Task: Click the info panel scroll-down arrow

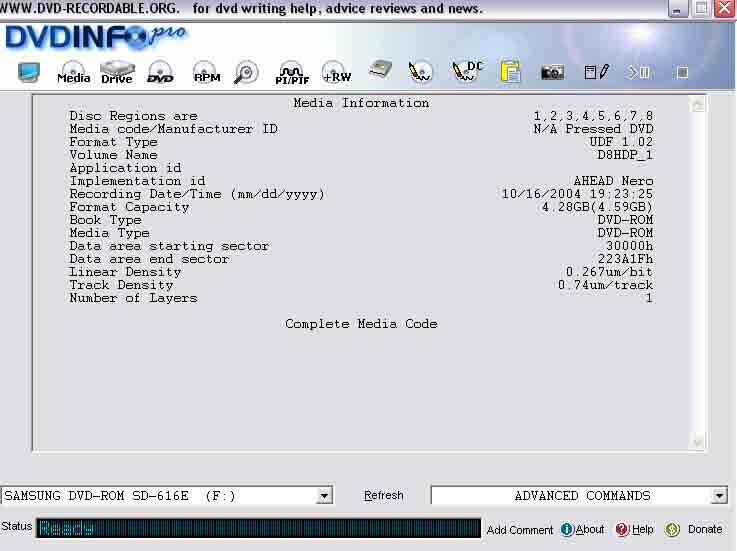Action: point(698,441)
